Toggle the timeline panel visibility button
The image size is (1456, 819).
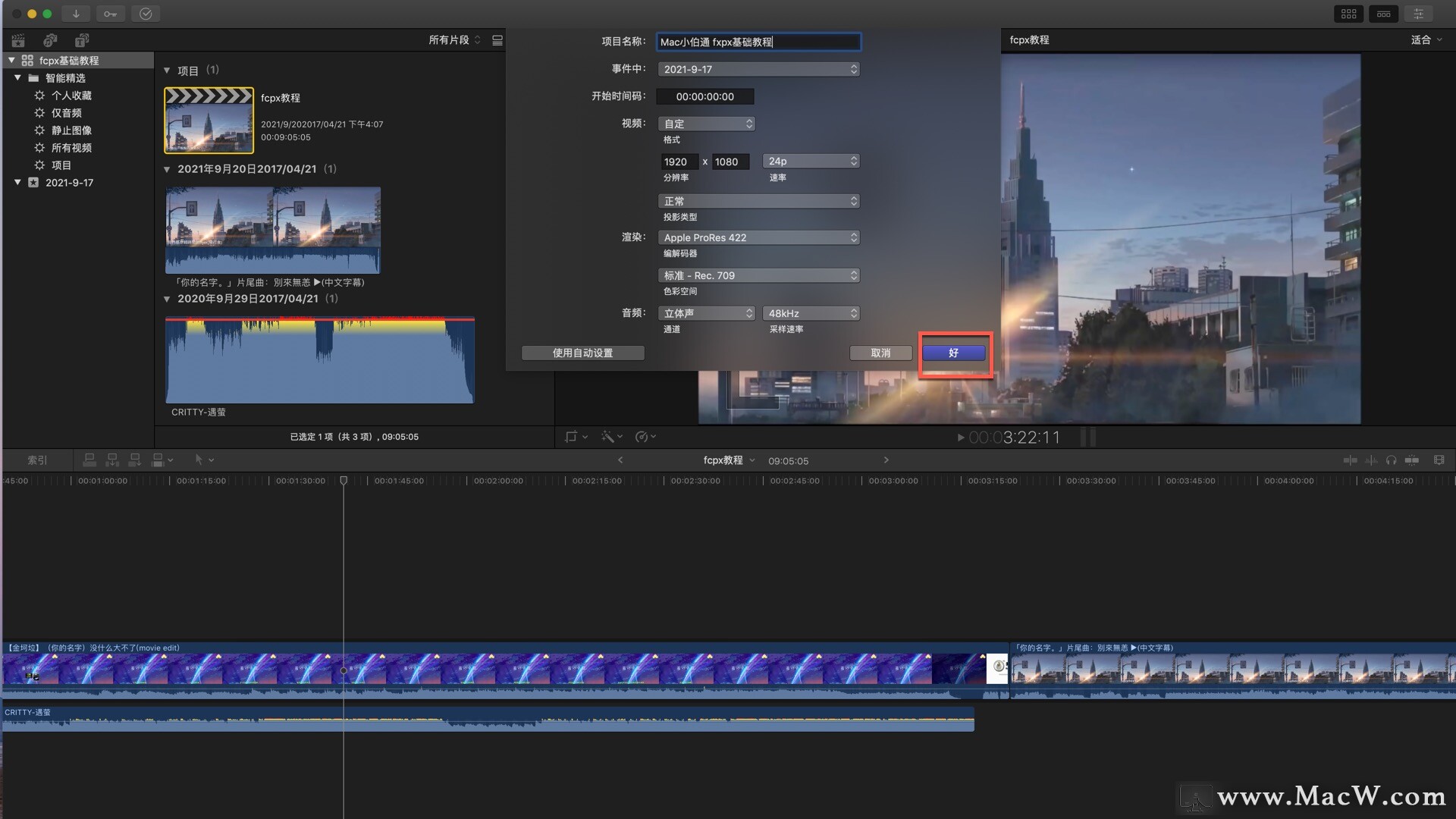tap(1383, 14)
